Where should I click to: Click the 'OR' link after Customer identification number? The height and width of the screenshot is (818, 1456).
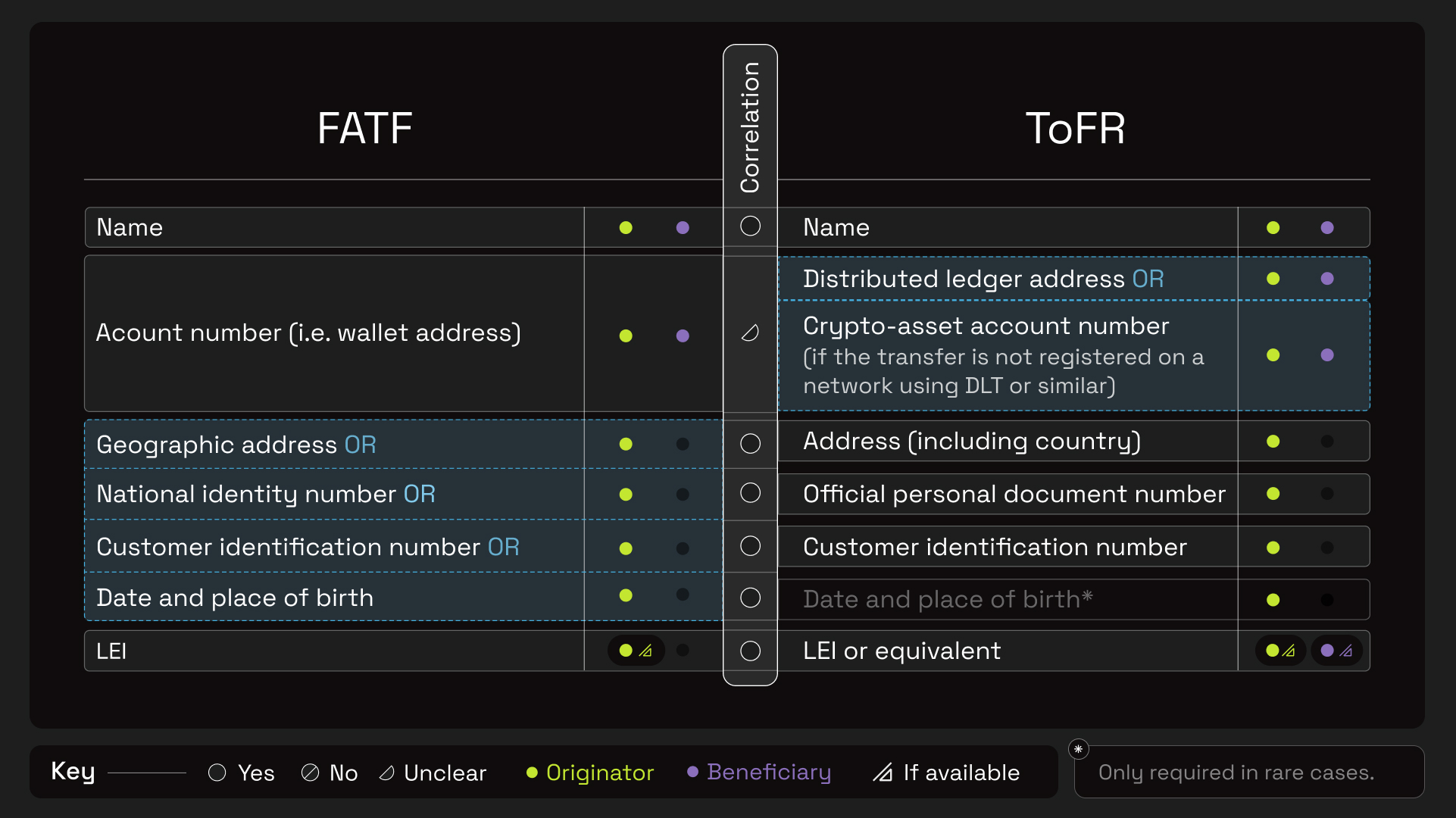click(504, 546)
